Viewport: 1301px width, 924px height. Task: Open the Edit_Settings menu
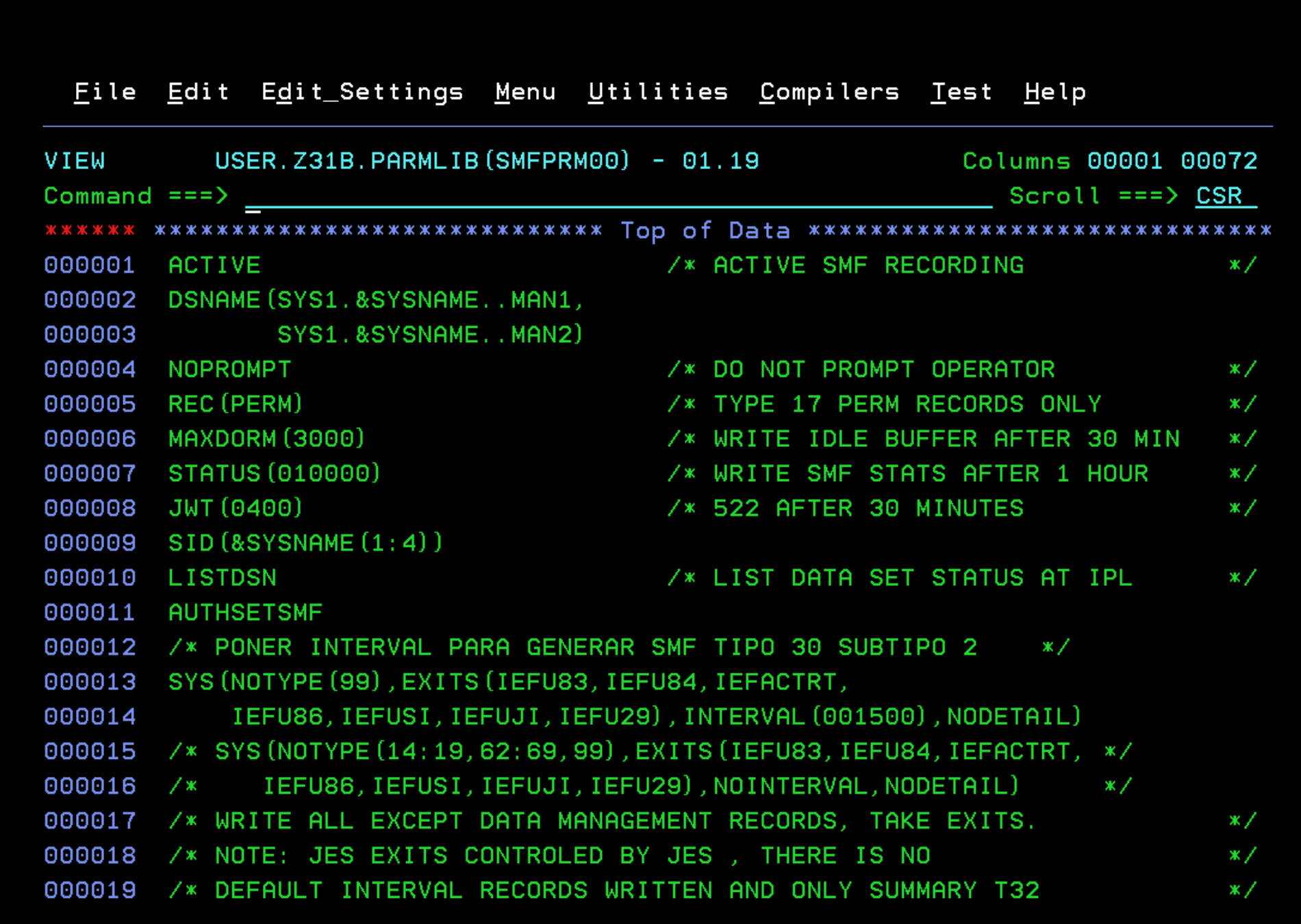click(362, 92)
